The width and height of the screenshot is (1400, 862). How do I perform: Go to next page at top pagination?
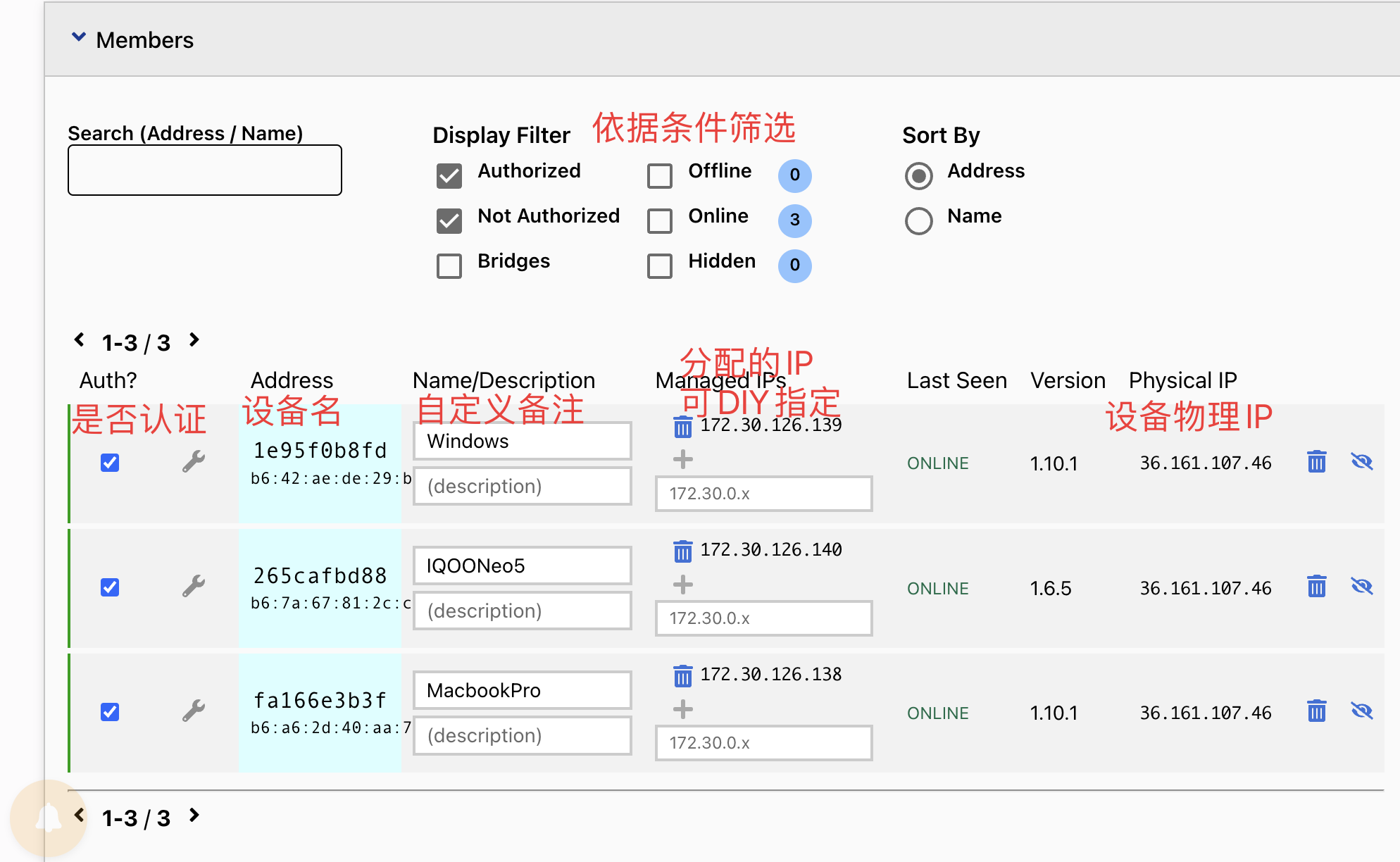[195, 340]
